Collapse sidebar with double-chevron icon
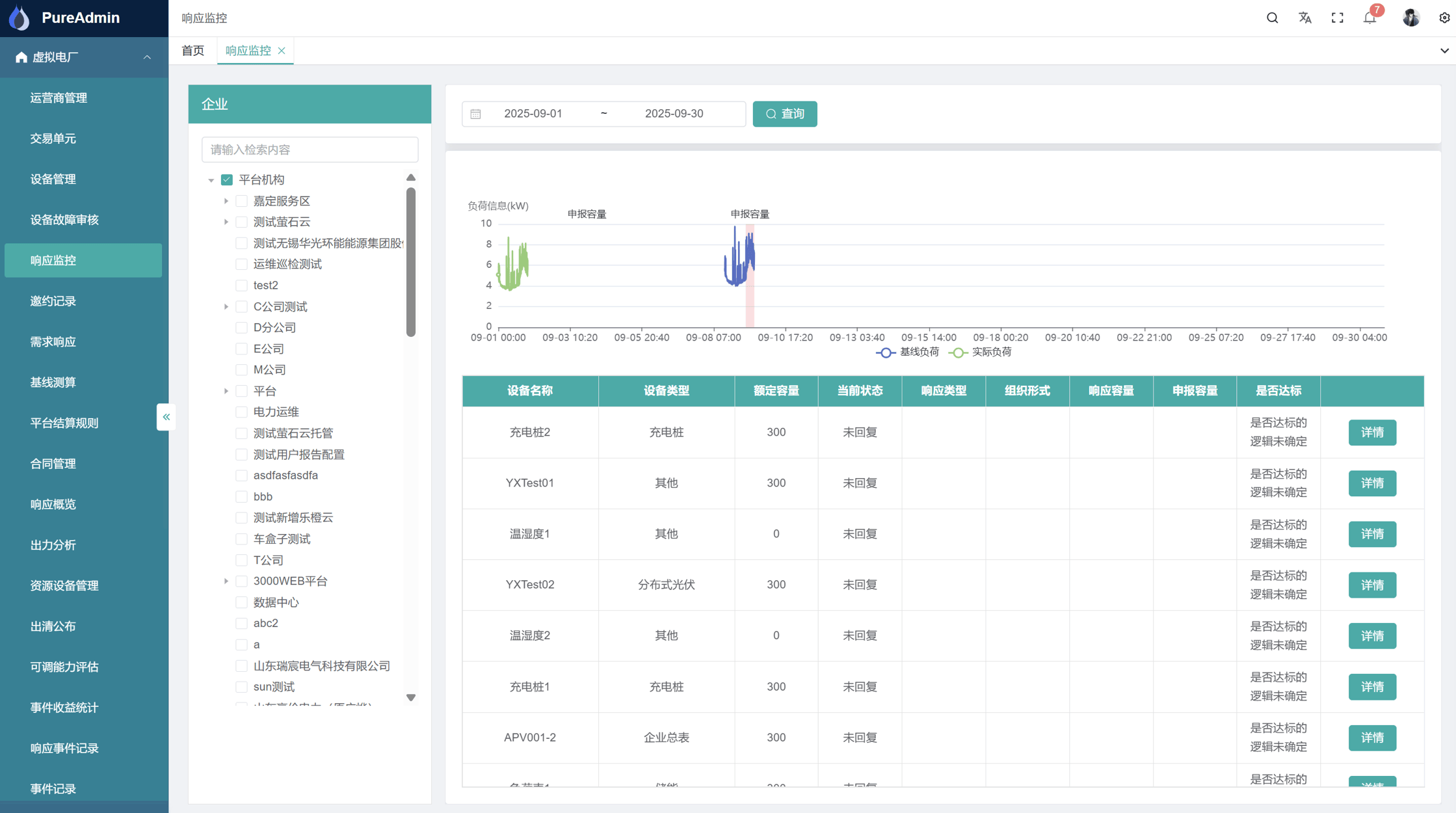This screenshot has width=1456, height=813. 166,417
